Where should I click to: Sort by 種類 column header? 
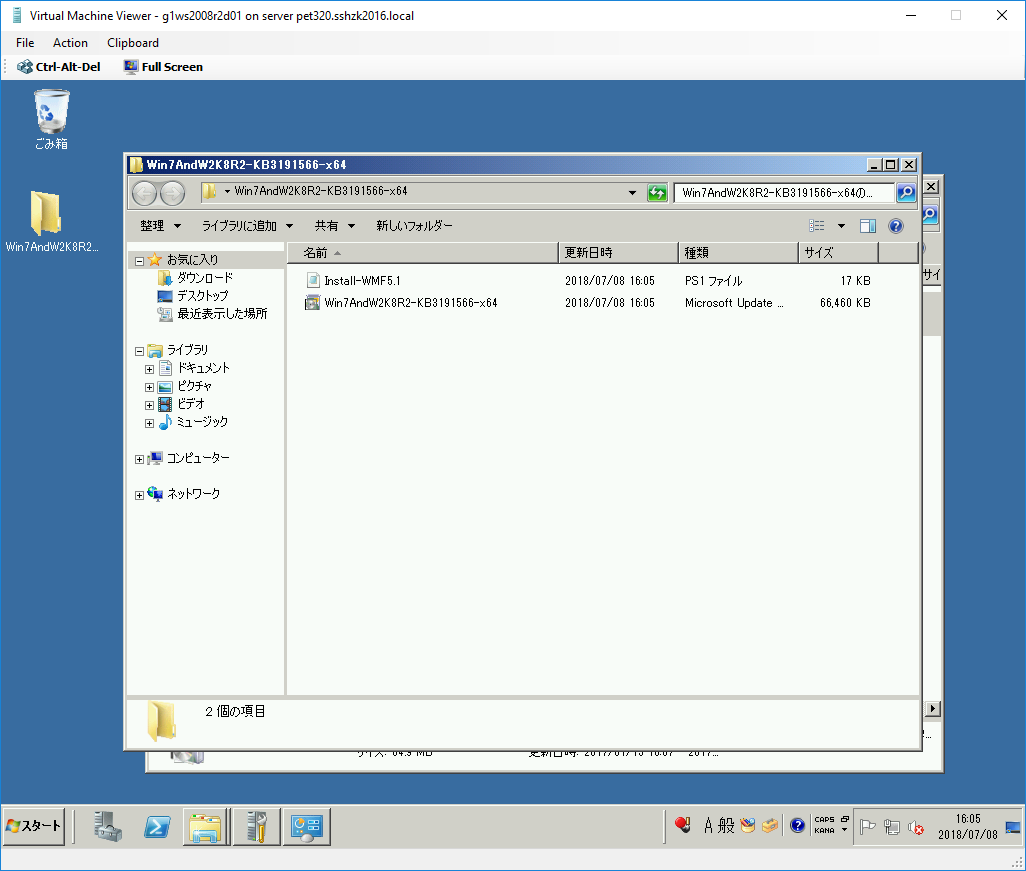coord(738,253)
